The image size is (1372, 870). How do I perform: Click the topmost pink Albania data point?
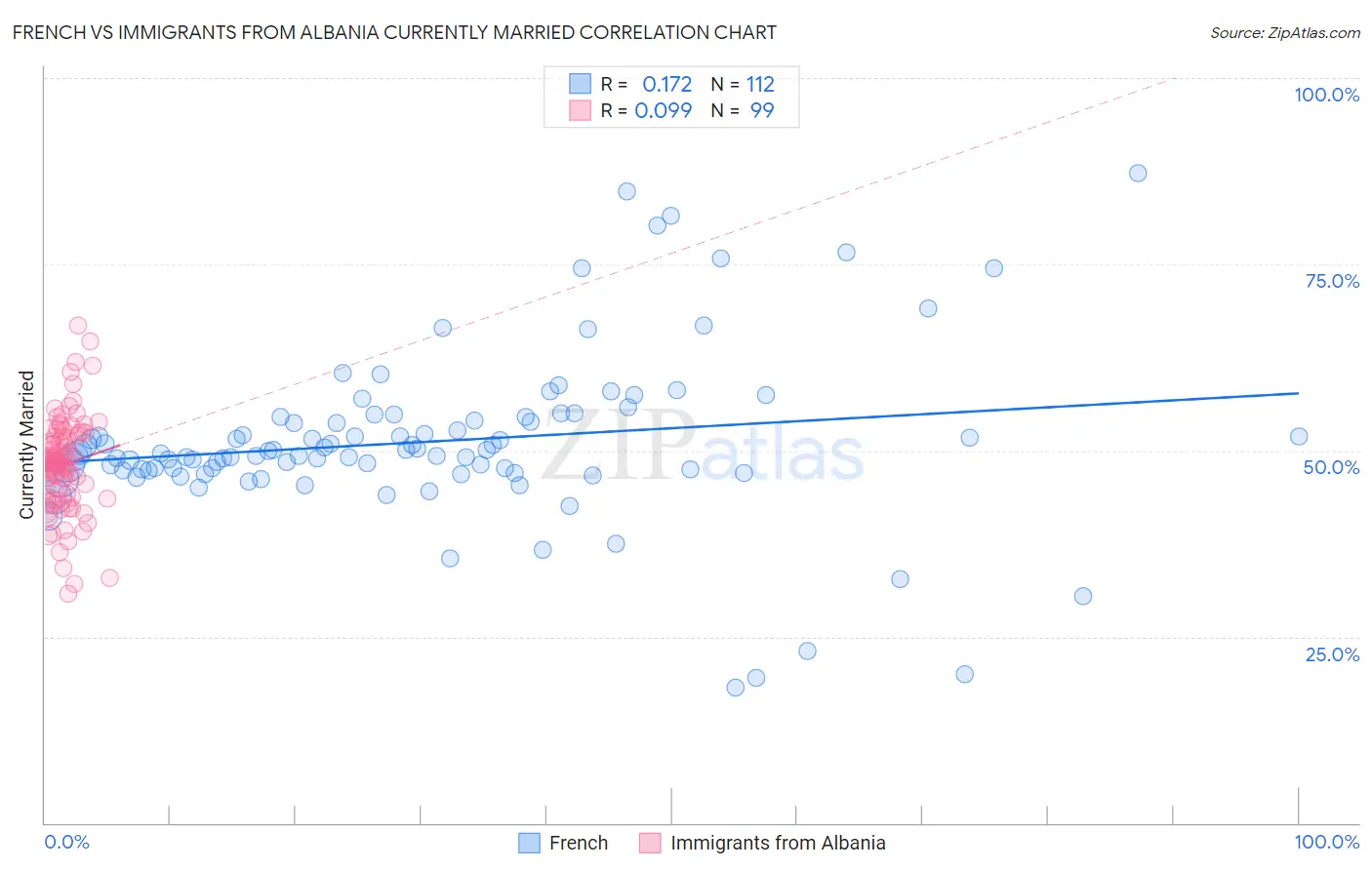[x=78, y=326]
